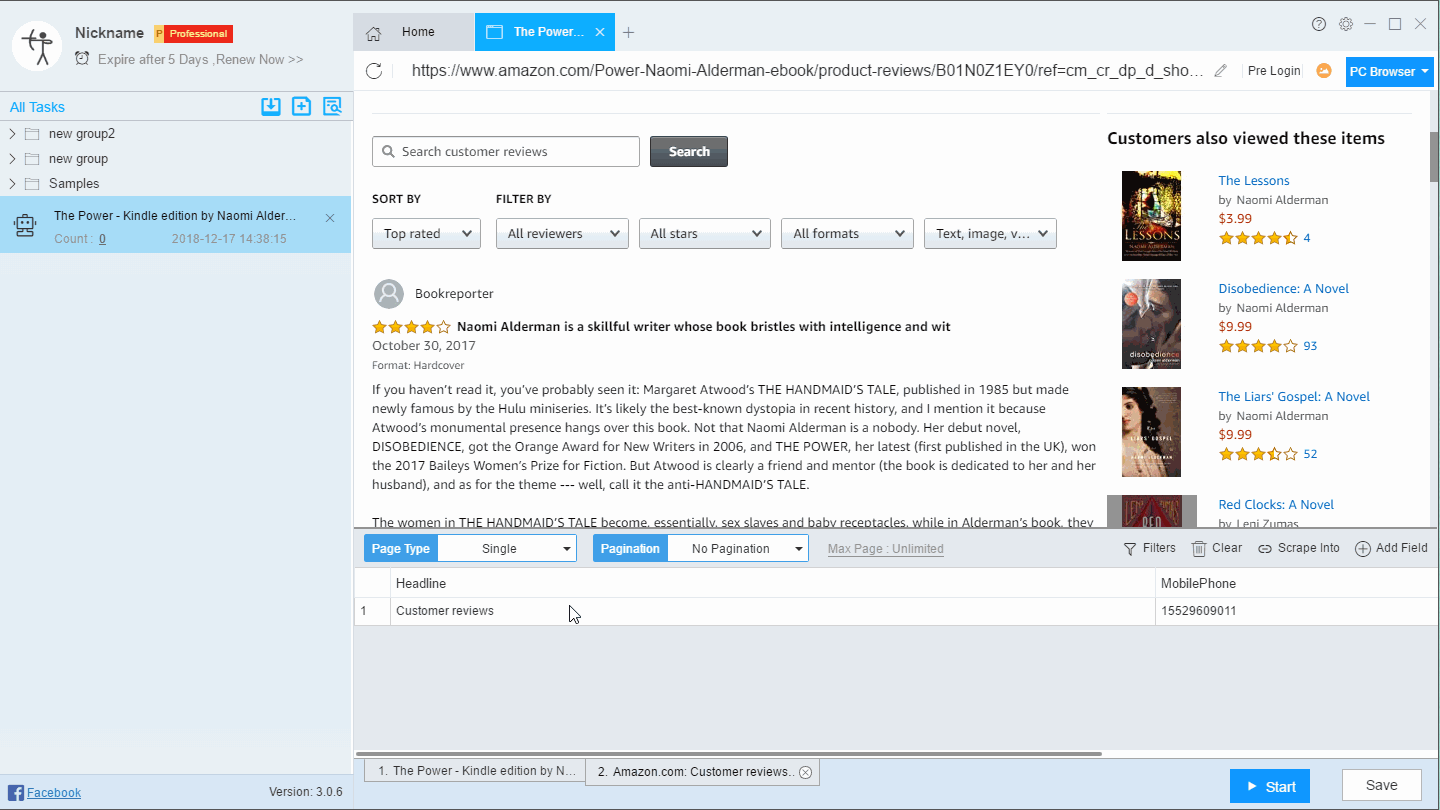This screenshot has width=1440, height=810.
Task: Click Filters funnel icon
Action: coord(1130,549)
